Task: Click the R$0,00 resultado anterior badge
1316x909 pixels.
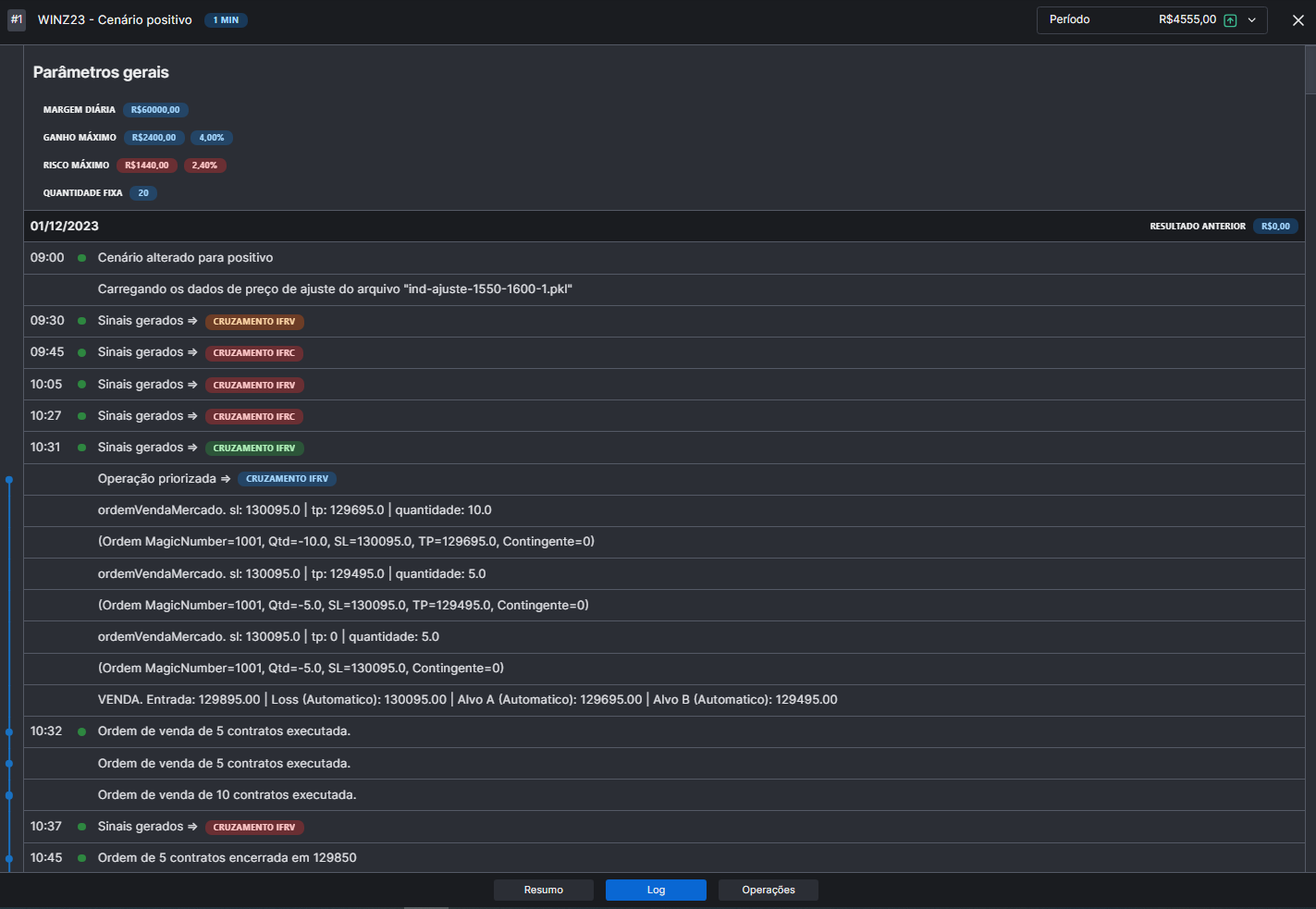Action: (1275, 227)
